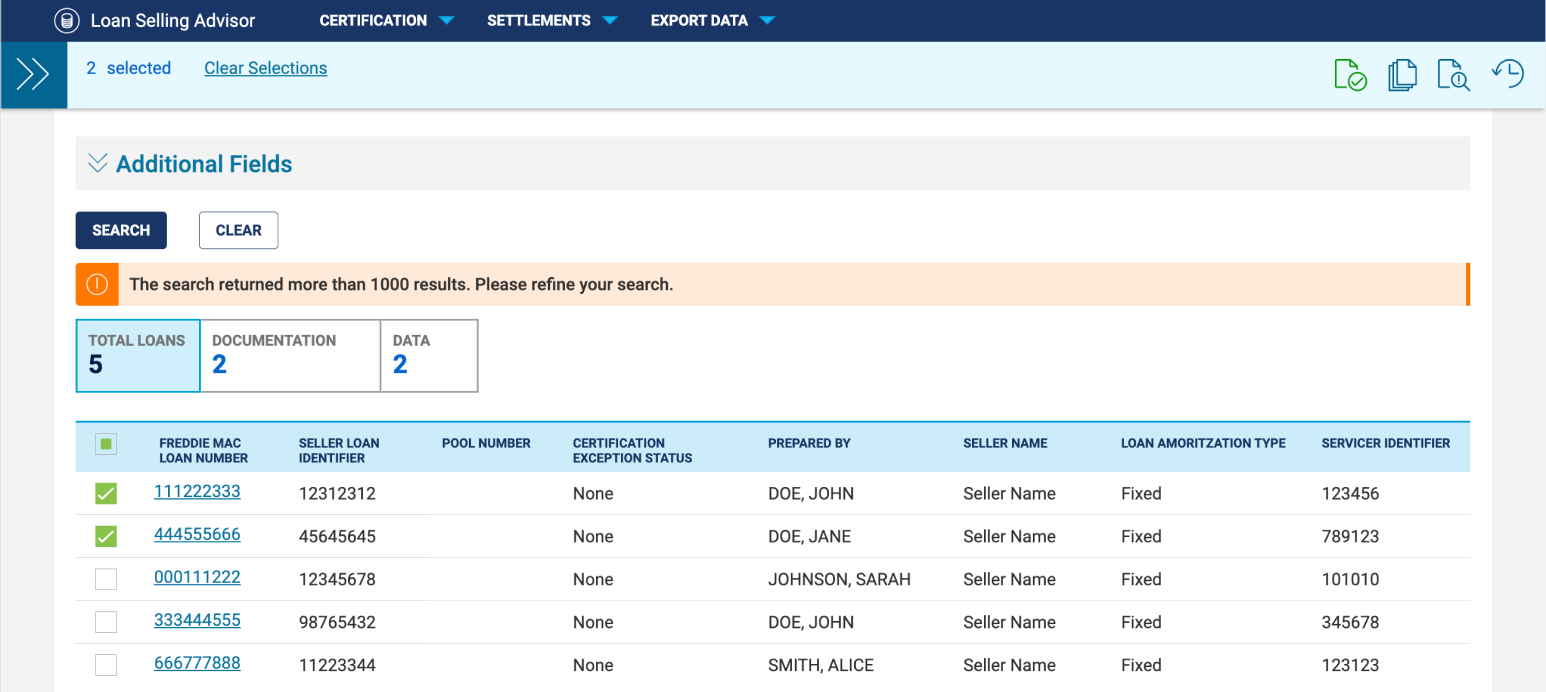Open the Settlements dropdown menu
The height and width of the screenshot is (692, 1546).
[x=551, y=20]
